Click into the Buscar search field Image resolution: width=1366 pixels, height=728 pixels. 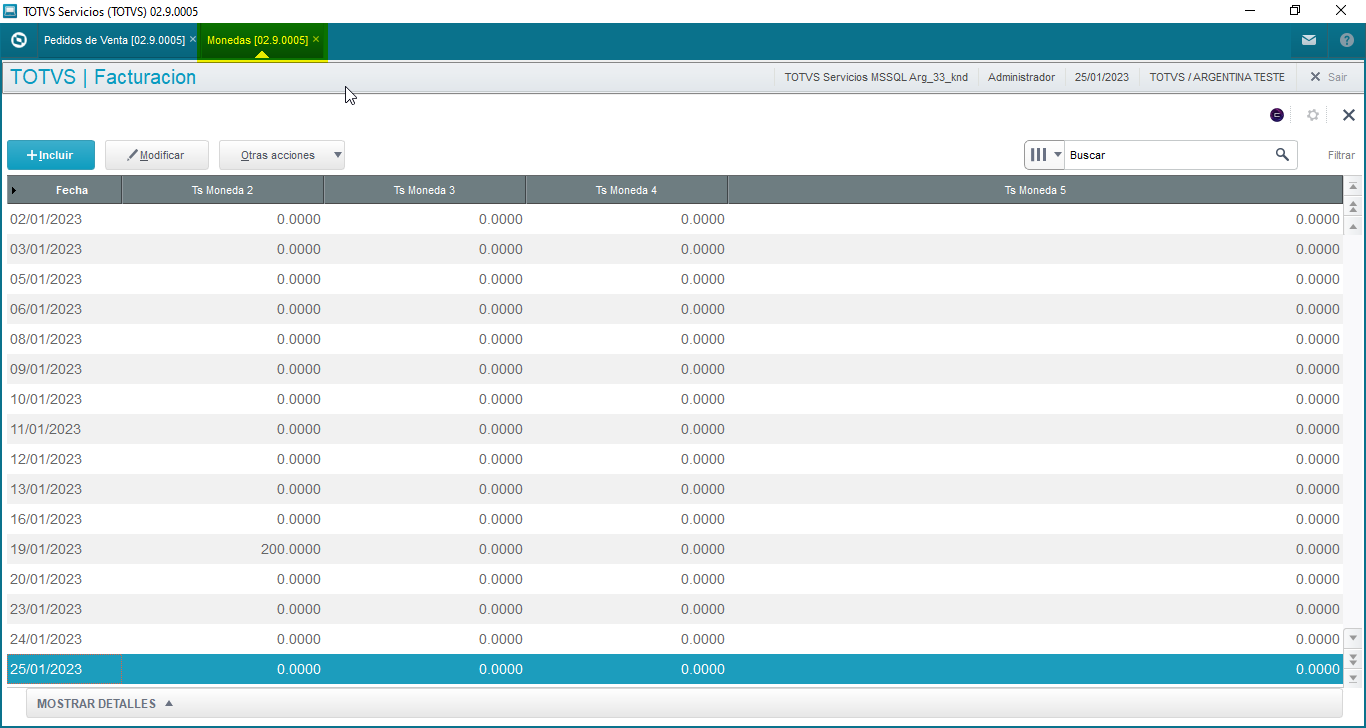coord(1167,155)
